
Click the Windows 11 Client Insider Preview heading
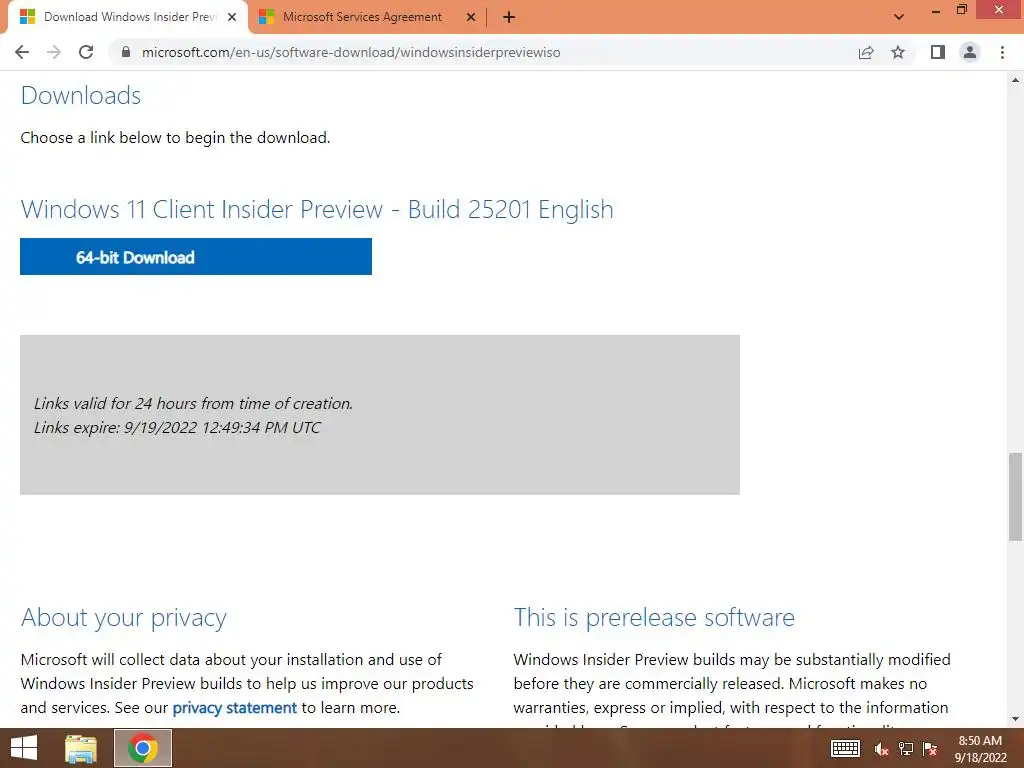point(317,210)
